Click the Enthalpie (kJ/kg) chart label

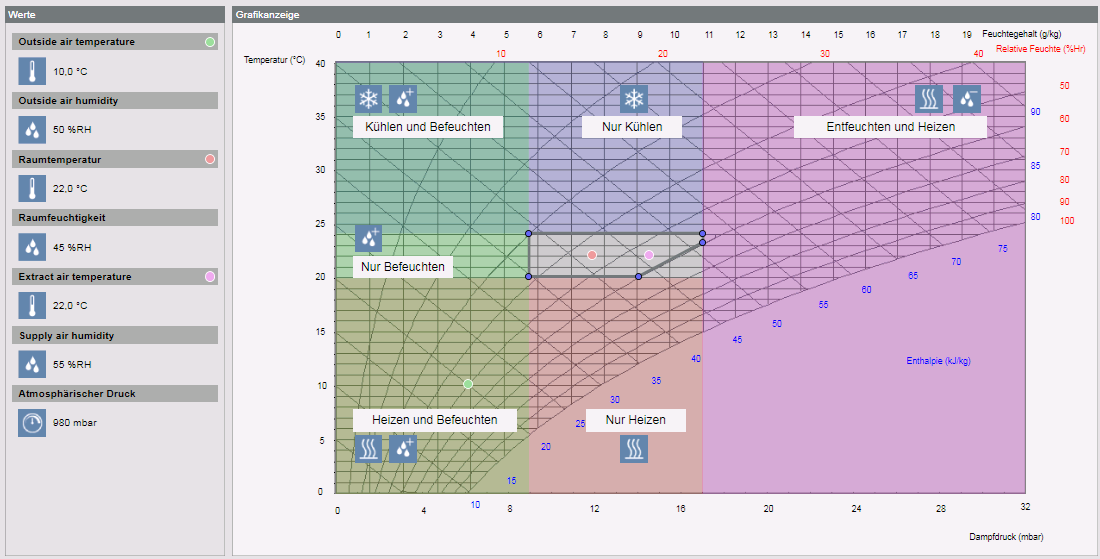pos(939,361)
